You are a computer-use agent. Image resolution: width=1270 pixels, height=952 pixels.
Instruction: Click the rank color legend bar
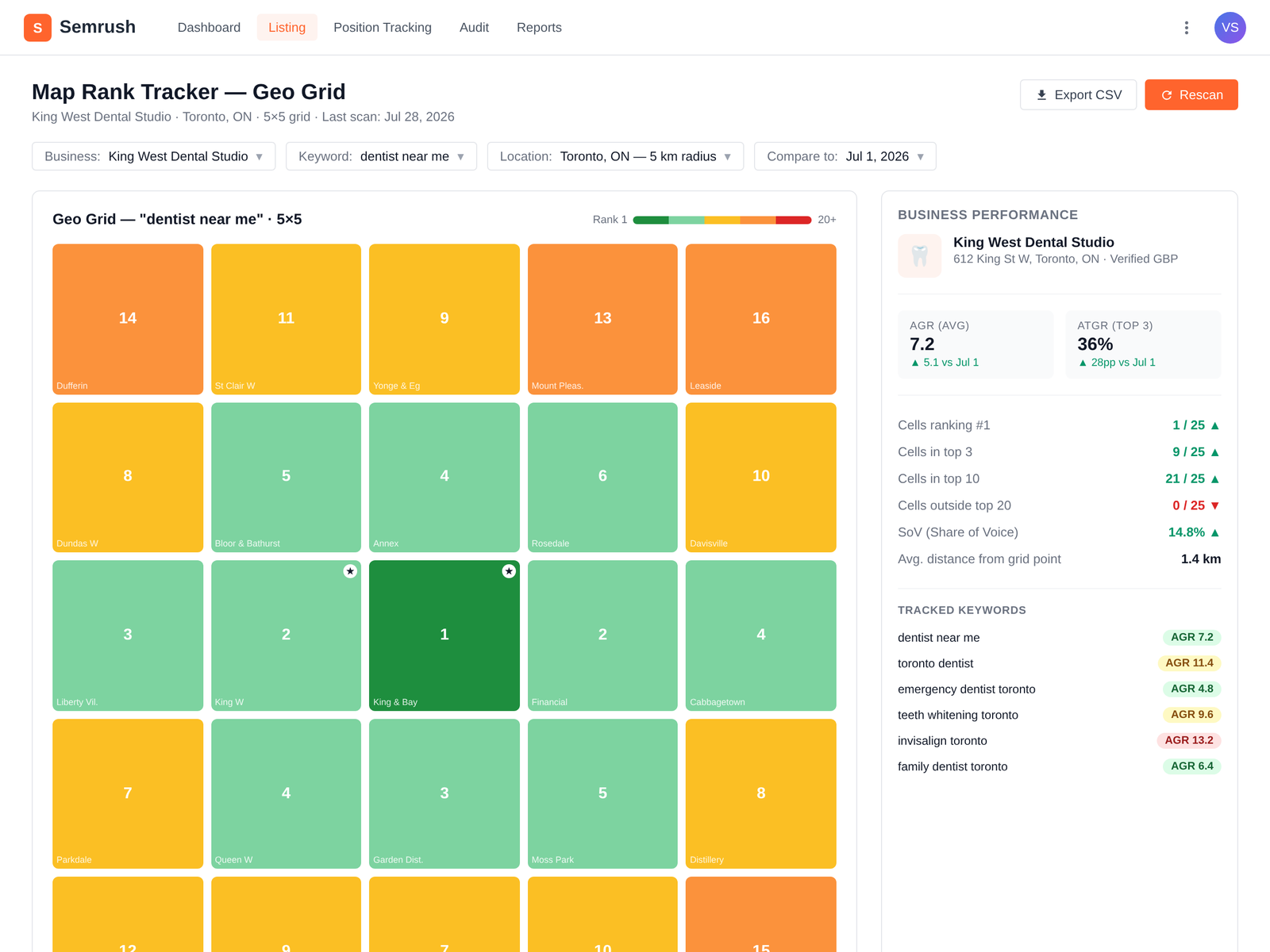coord(722,220)
